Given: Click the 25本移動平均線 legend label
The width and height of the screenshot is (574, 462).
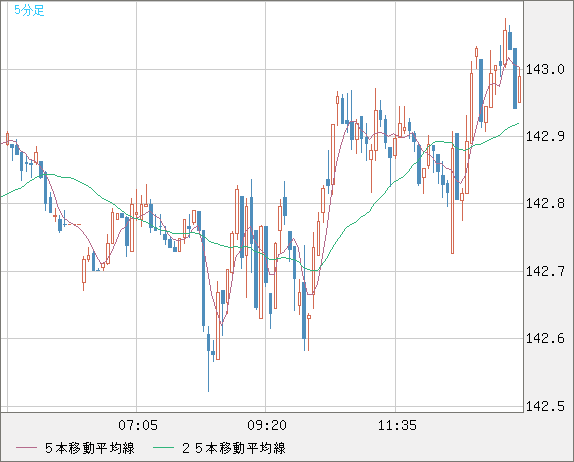Looking at the screenshot, I should pos(234,448).
